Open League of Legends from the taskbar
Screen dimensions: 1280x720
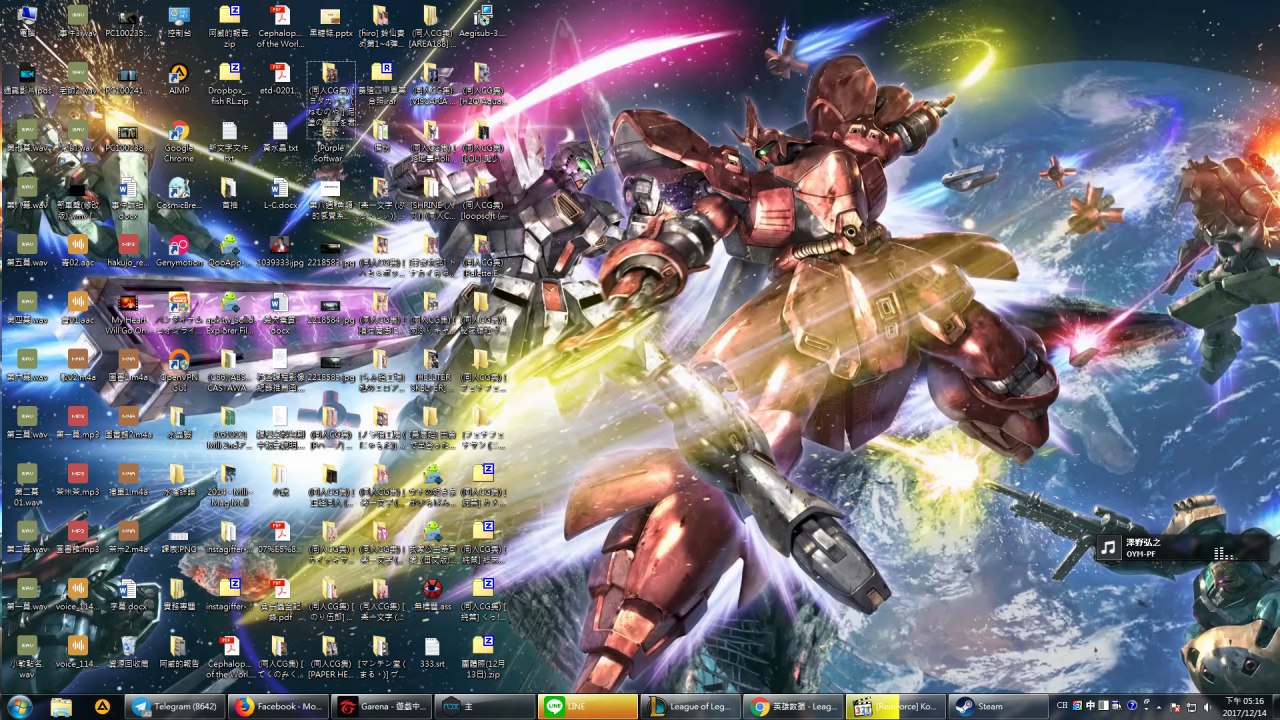click(x=690, y=707)
